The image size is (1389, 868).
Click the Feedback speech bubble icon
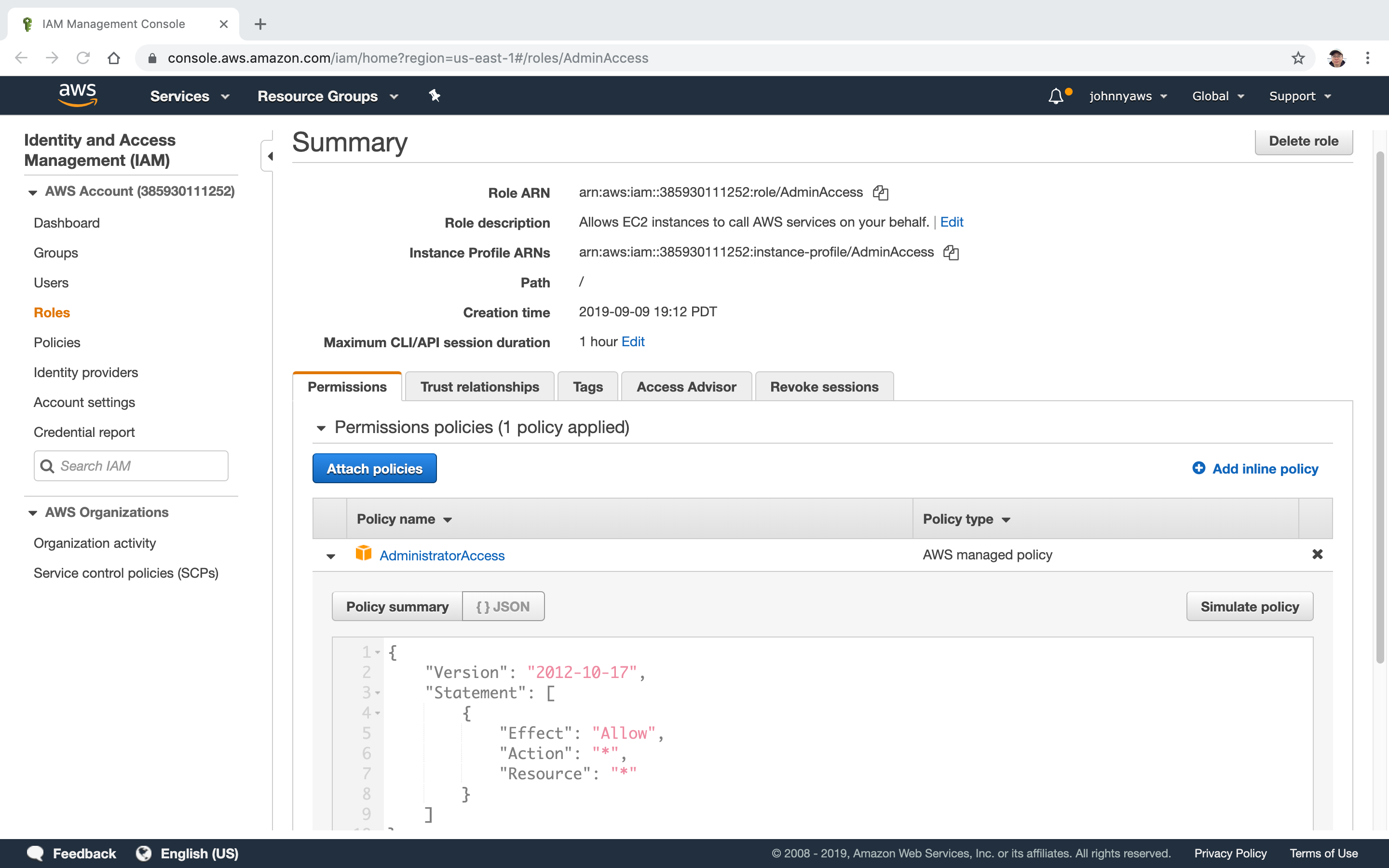pyautogui.click(x=35, y=853)
